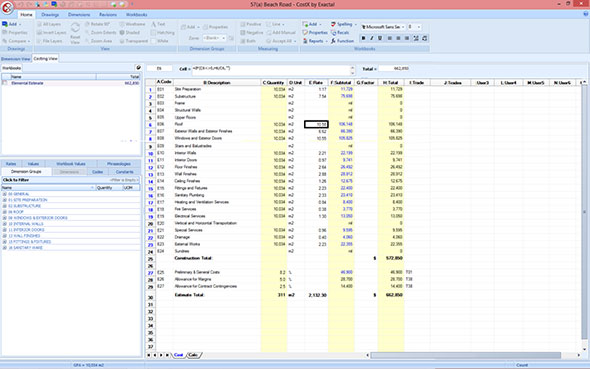Open the font name dropdown
Screen dimensions: 590x369
[403, 27]
